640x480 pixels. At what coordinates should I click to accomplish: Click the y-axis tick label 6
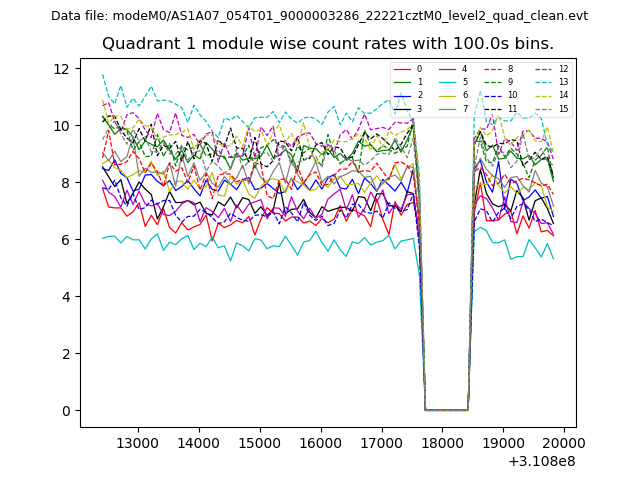pyautogui.click(x=64, y=239)
